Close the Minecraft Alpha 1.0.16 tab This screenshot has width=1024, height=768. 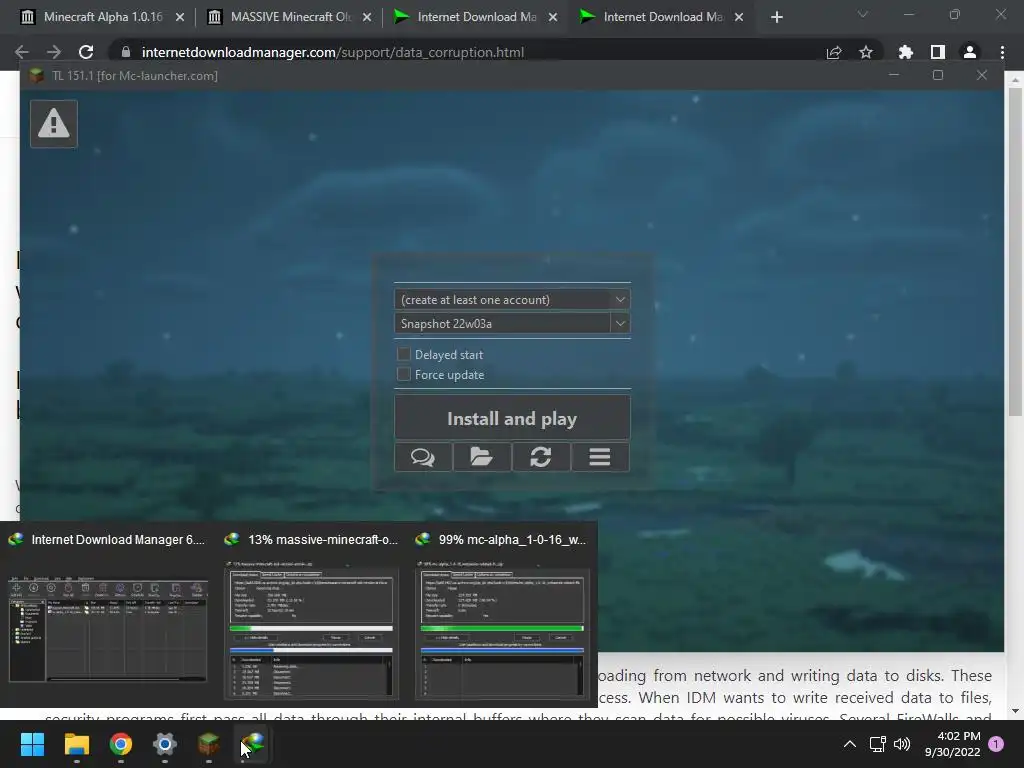coord(180,18)
